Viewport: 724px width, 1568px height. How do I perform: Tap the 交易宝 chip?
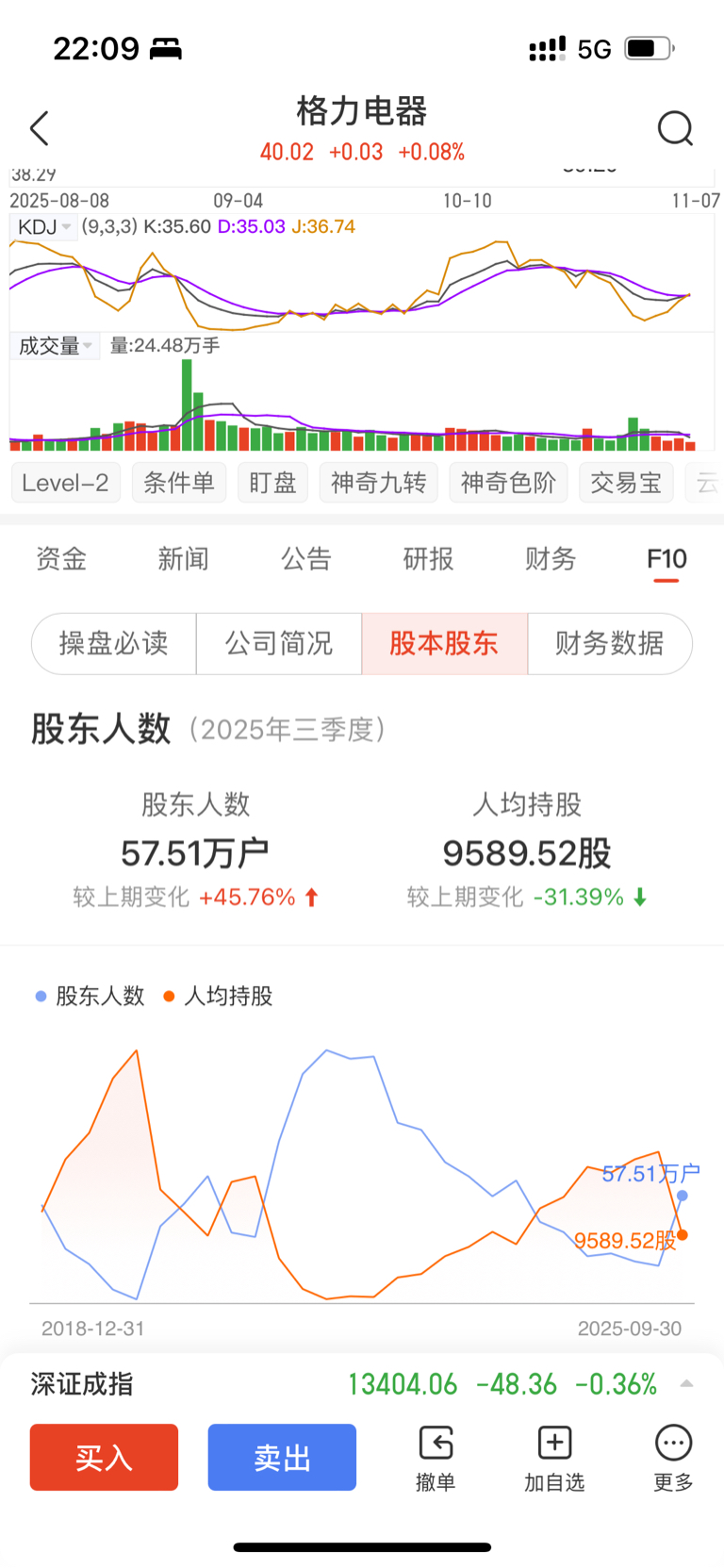[626, 483]
